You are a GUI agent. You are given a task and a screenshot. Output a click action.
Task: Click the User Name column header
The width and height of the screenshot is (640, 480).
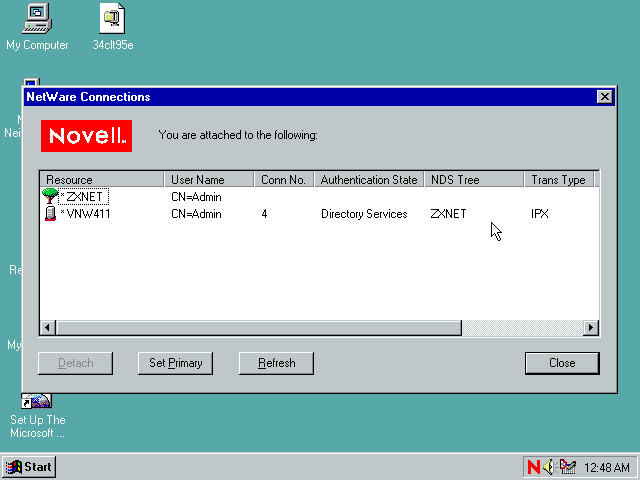pos(209,180)
